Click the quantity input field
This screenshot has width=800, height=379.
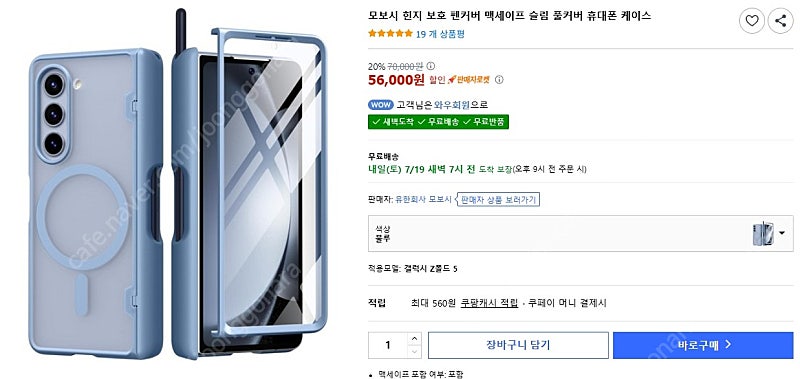pos(388,345)
